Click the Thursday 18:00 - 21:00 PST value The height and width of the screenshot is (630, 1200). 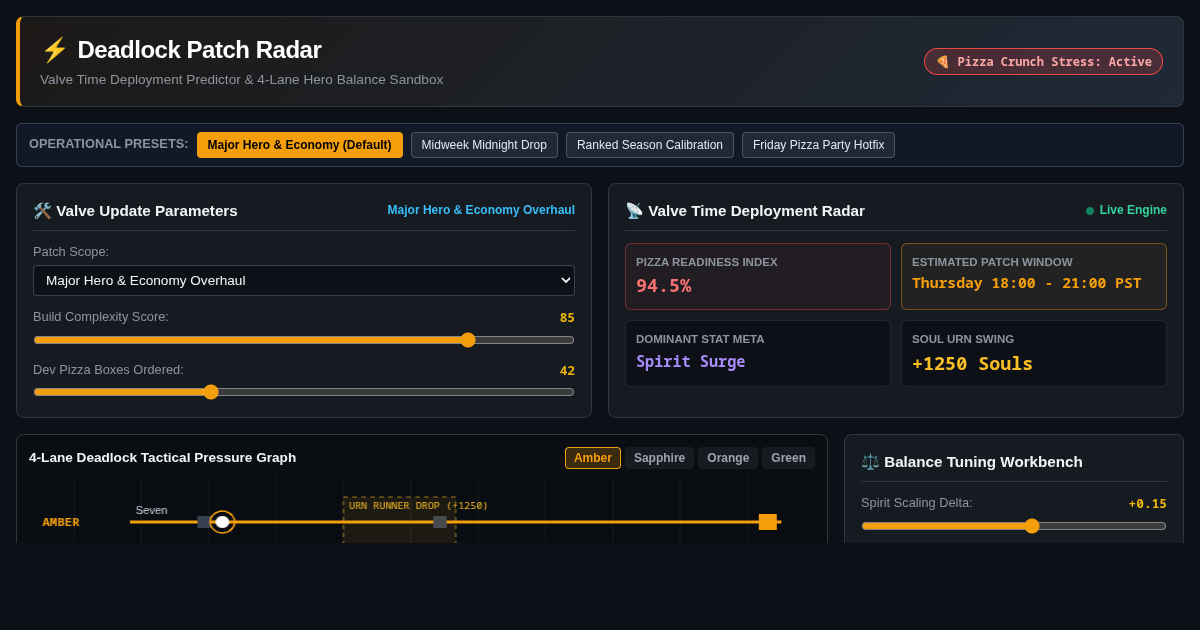(x=1027, y=283)
